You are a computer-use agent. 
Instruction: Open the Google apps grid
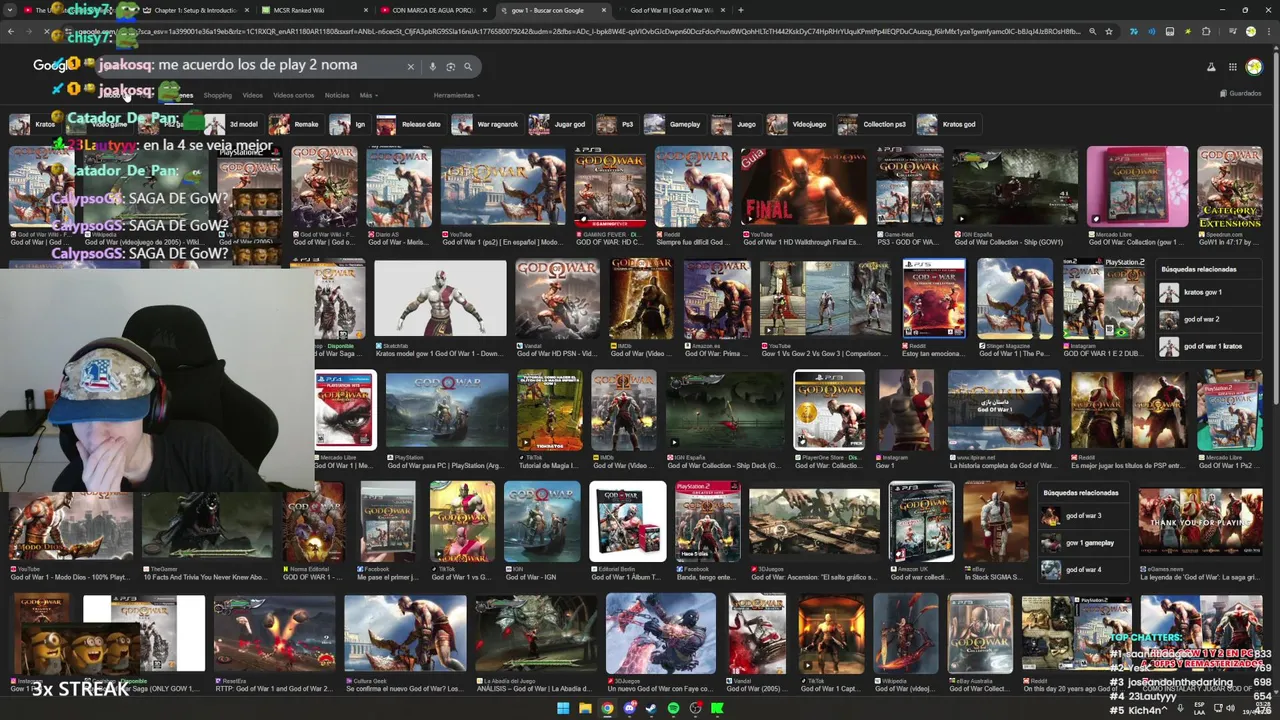1233,67
